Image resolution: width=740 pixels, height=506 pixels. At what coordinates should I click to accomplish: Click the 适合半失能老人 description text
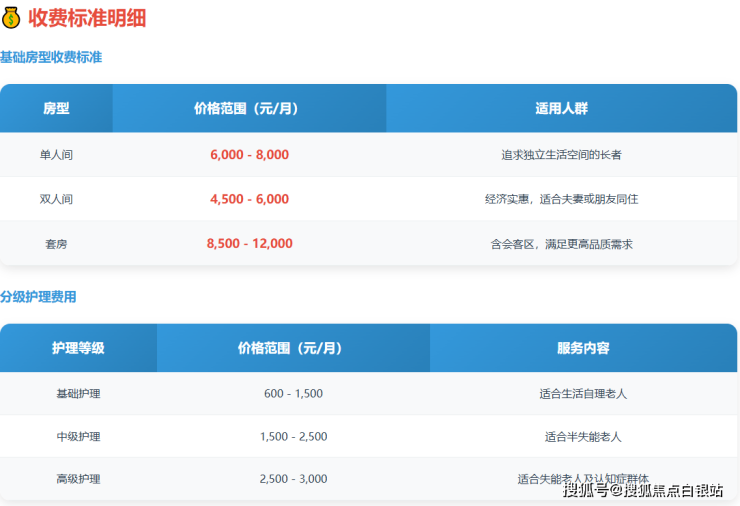pos(583,437)
